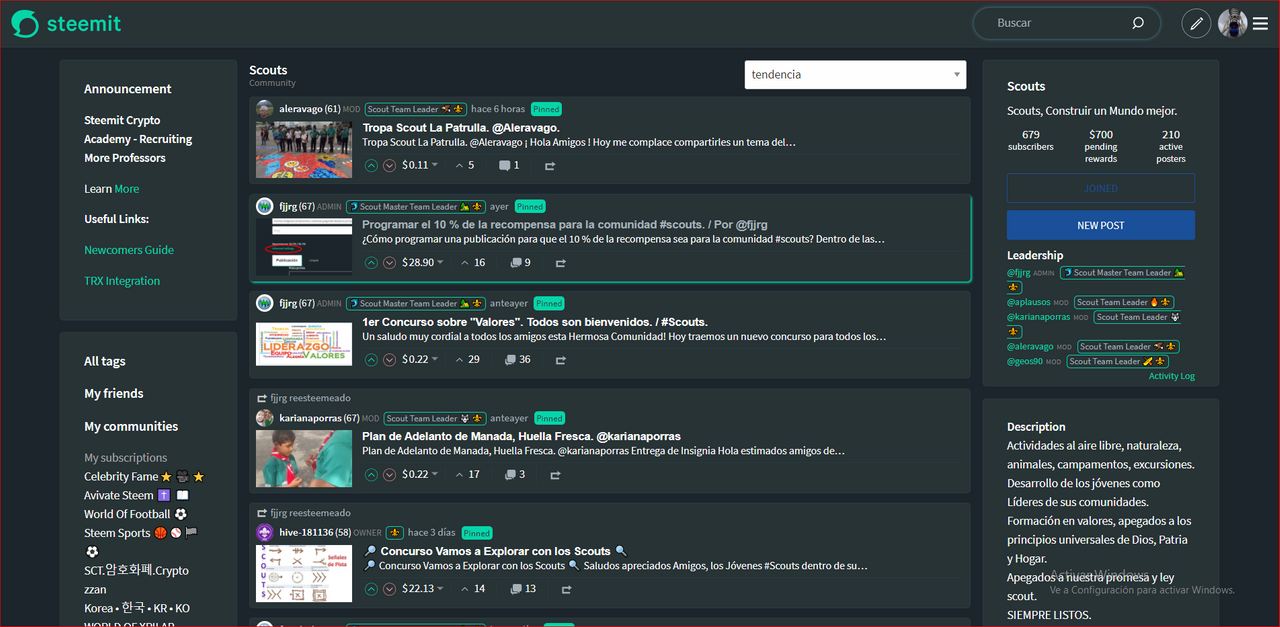Select My communities in sidebar

(x=131, y=426)
